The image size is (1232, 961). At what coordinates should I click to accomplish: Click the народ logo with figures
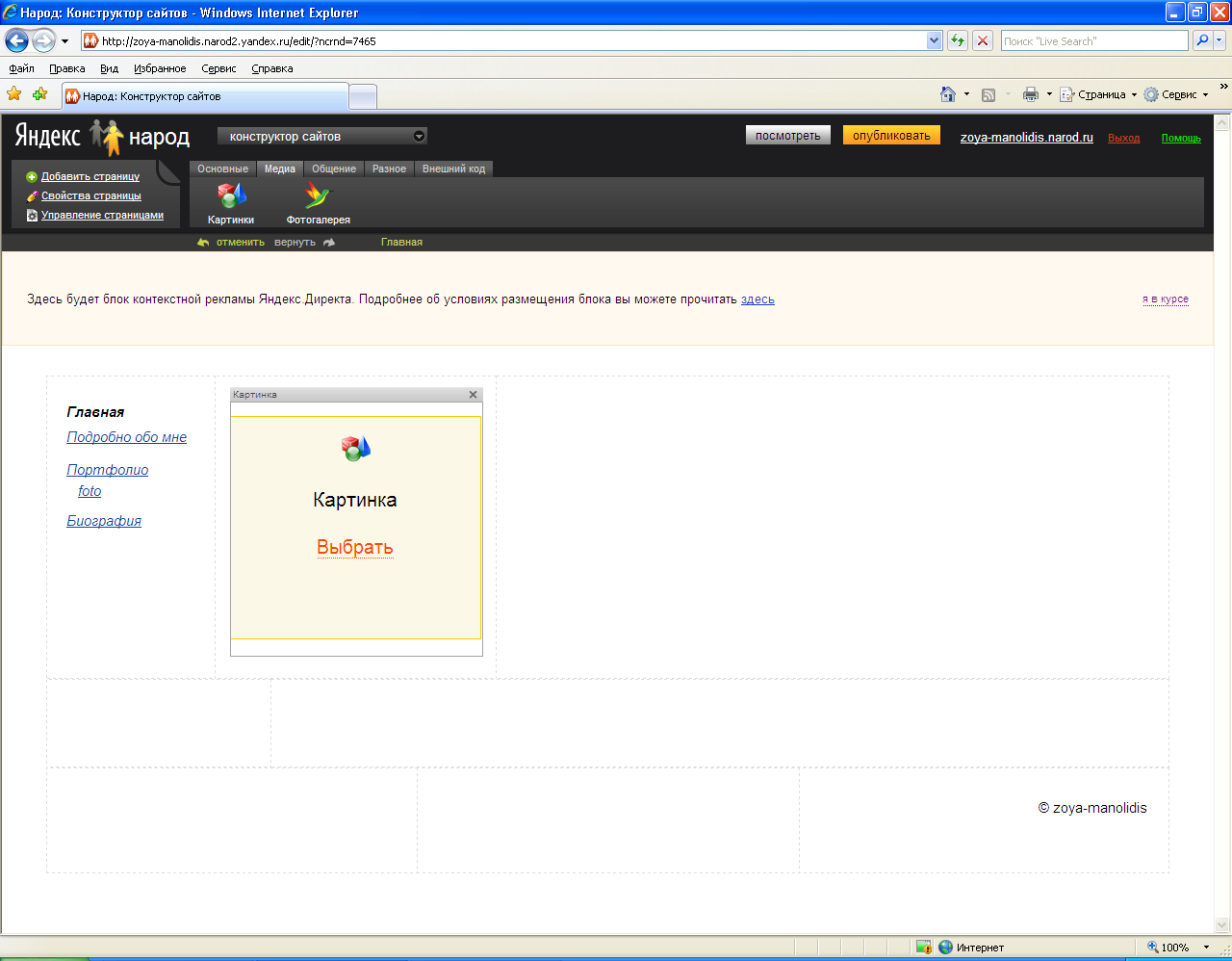(x=140, y=137)
